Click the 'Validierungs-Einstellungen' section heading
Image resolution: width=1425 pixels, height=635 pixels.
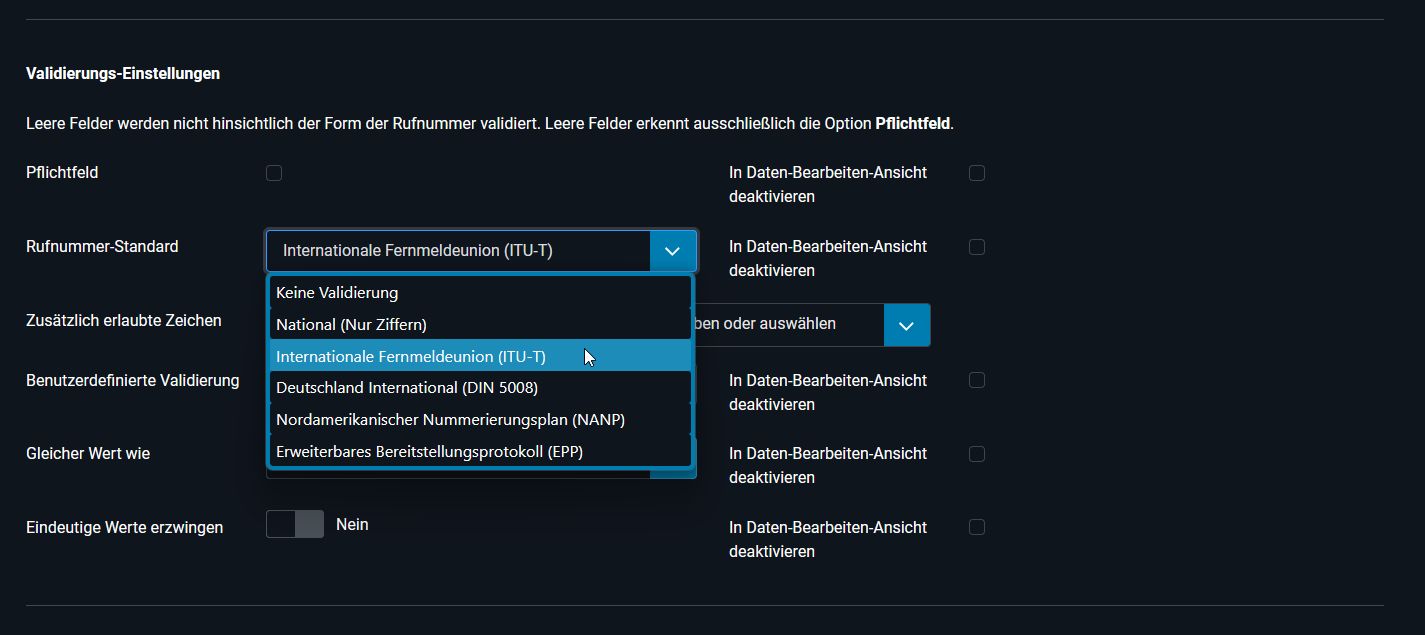click(123, 74)
